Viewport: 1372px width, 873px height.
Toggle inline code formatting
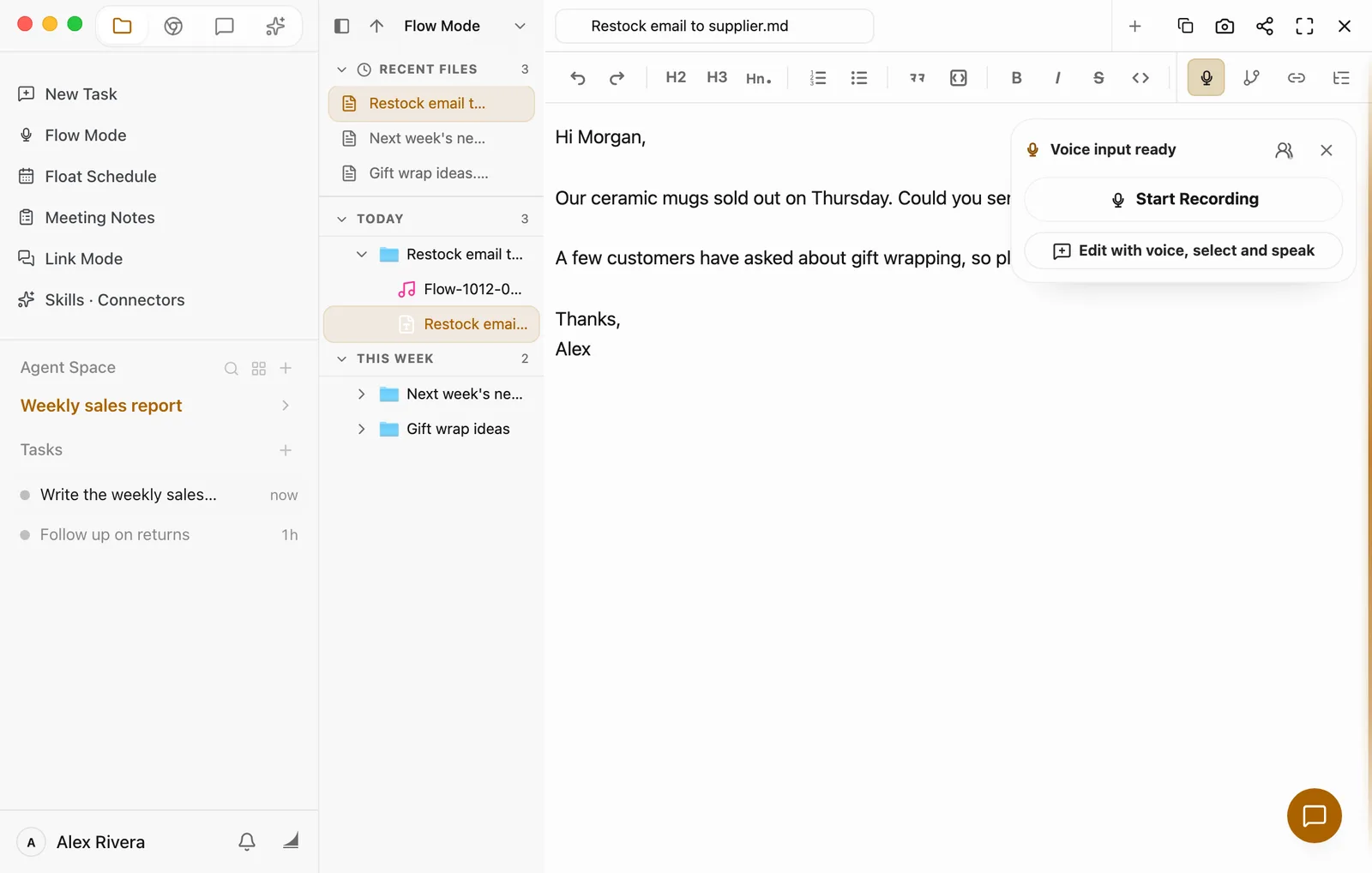[1140, 78]
